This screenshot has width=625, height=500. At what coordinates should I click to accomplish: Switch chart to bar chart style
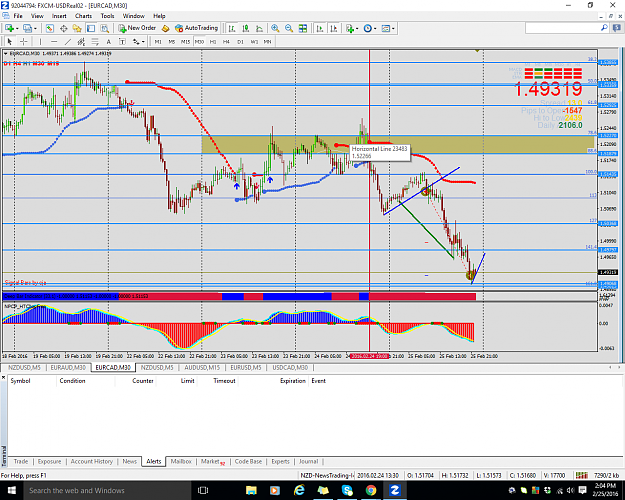pyautogui.click(x=232, y=28)
